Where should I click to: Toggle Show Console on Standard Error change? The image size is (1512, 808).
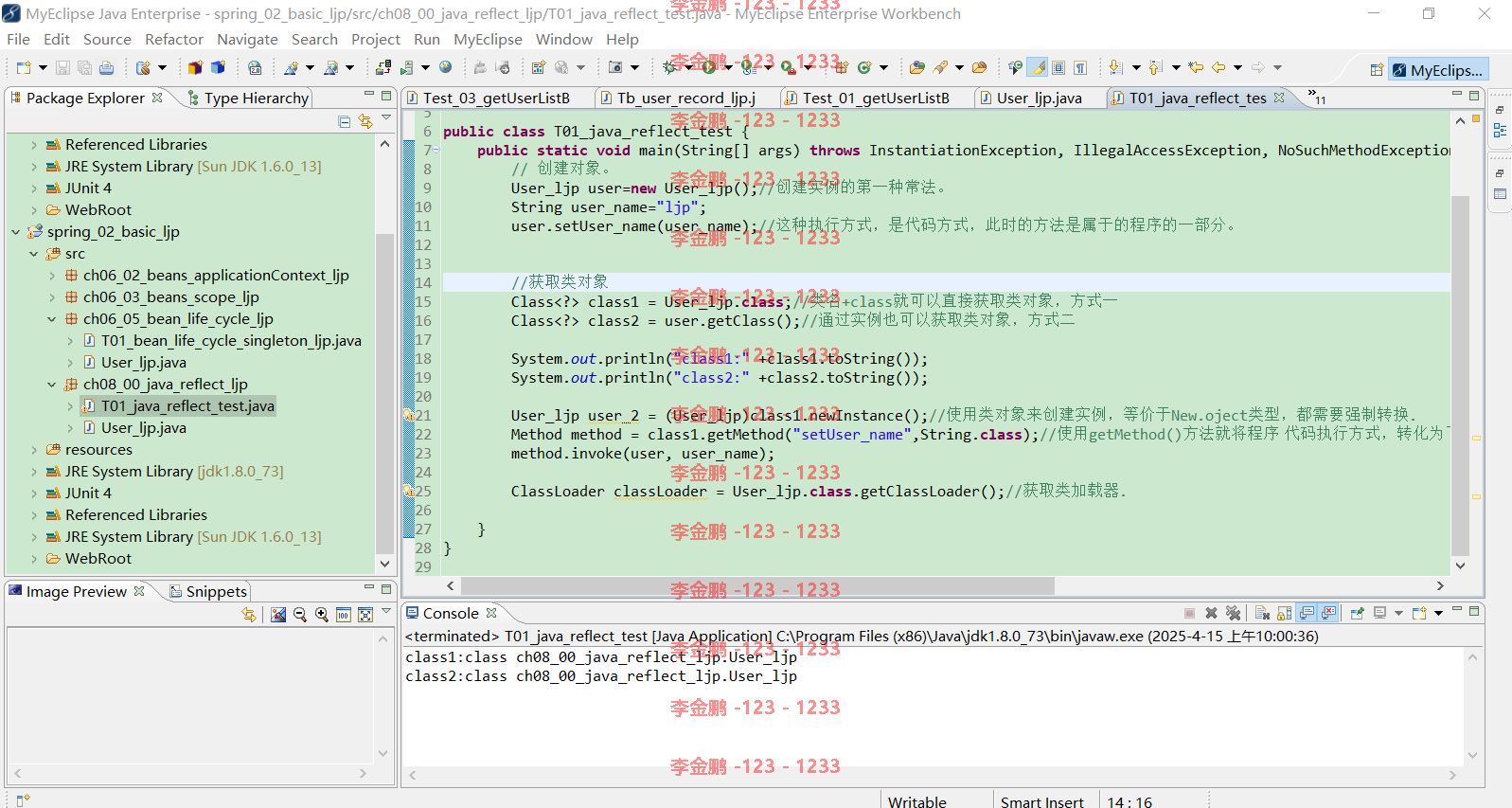point(1328,613)
